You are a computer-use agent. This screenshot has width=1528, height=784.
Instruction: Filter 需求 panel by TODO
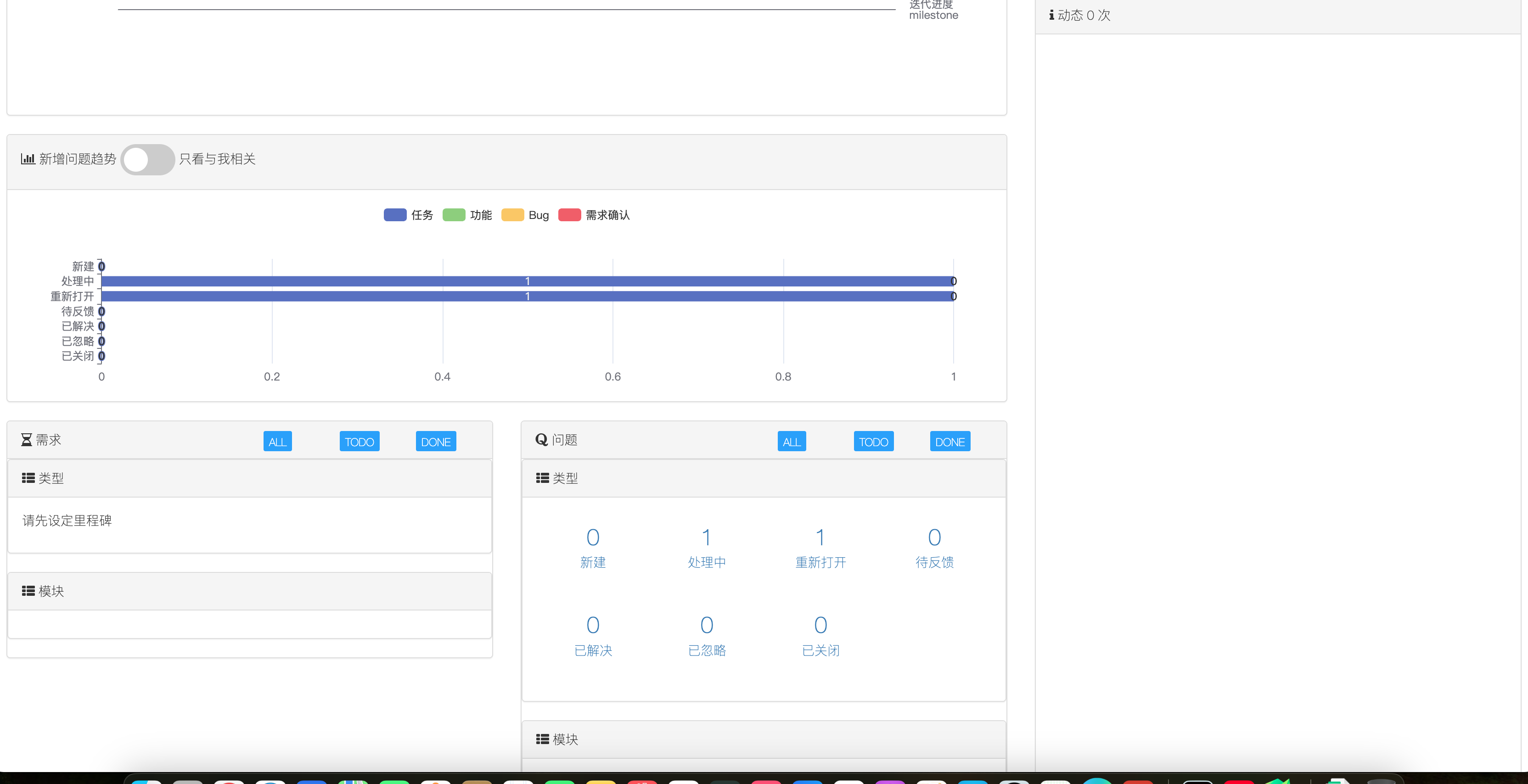(360, 441)
